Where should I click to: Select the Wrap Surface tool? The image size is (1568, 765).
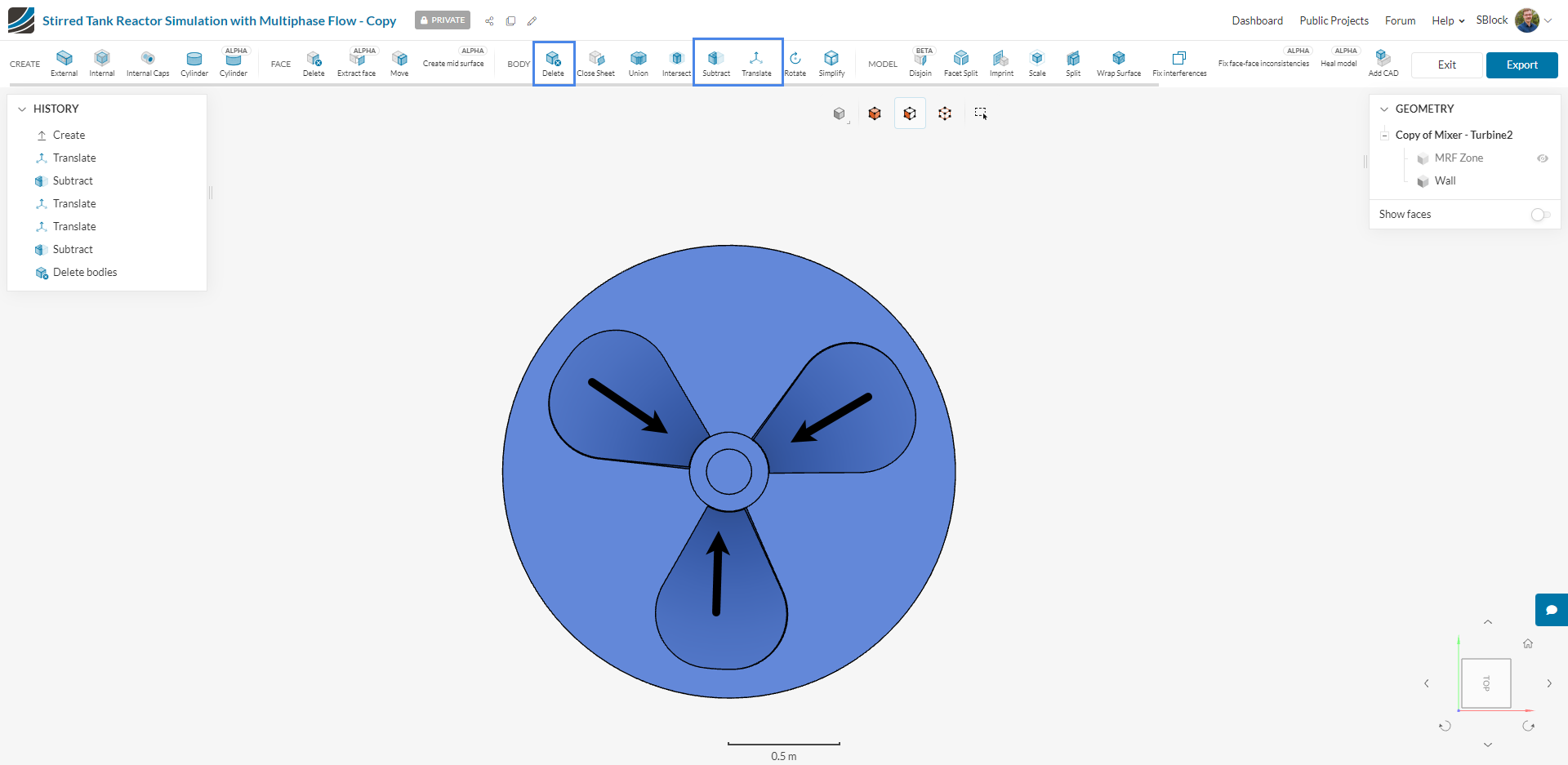[1118, 63]
